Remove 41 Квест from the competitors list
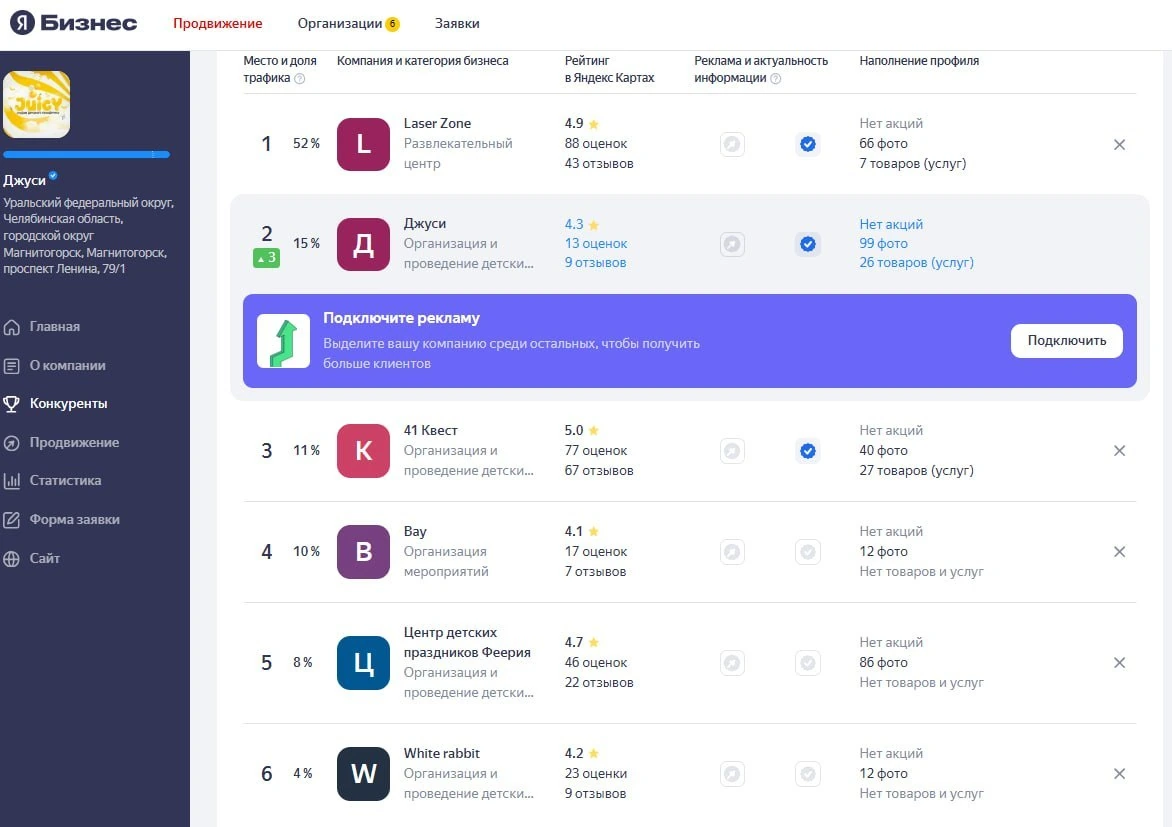Image resolution: width=1172 pixels, height=827 pixels. click(1119, 451)
